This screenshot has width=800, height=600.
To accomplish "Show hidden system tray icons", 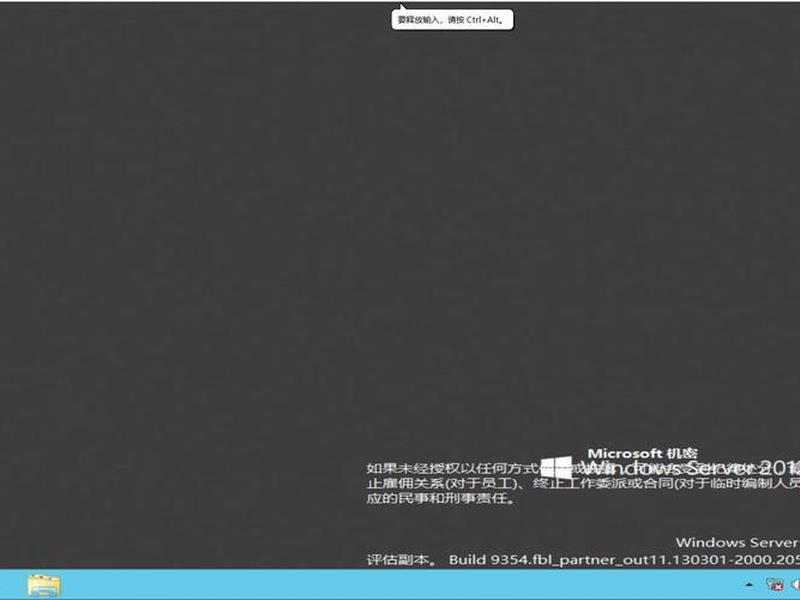I will [749, 585].
